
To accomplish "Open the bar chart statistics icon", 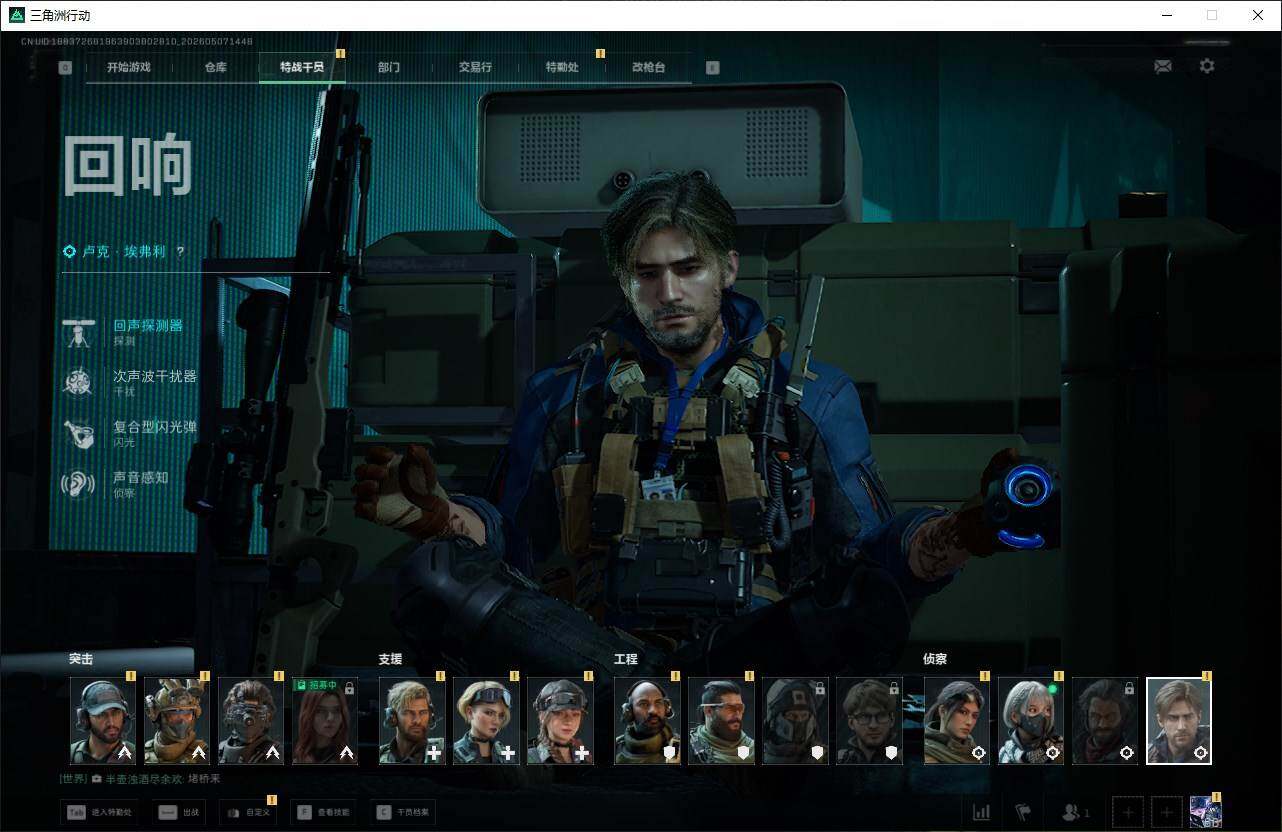I will coord(981,812).
